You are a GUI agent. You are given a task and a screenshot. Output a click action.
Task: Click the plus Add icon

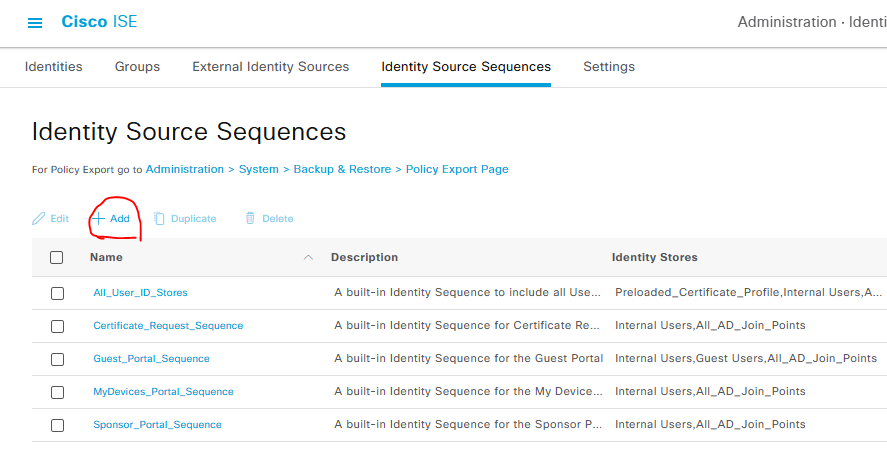98,218
